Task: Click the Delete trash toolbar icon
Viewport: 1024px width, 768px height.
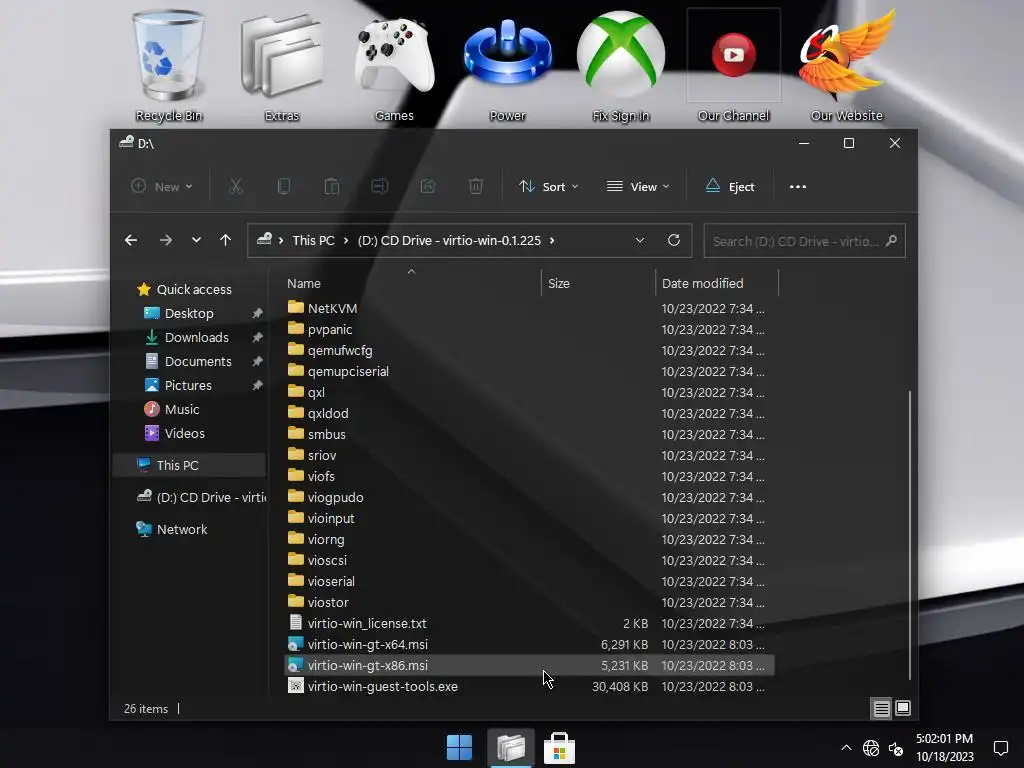Action: (476, 187)
